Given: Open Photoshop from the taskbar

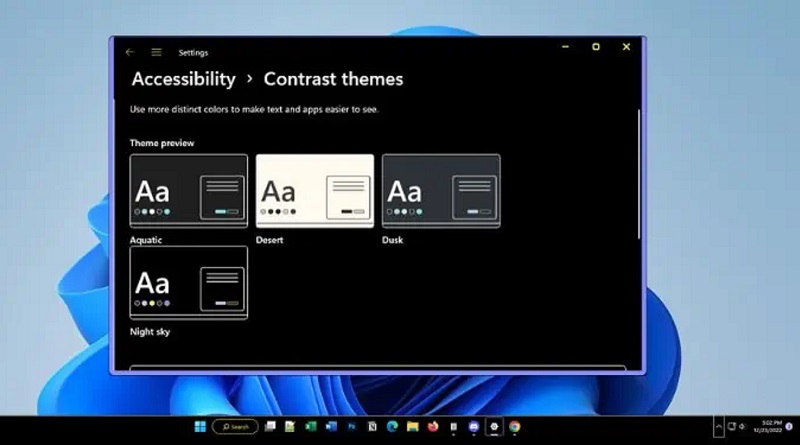Looking at the screenshot, I should (352, 427).
